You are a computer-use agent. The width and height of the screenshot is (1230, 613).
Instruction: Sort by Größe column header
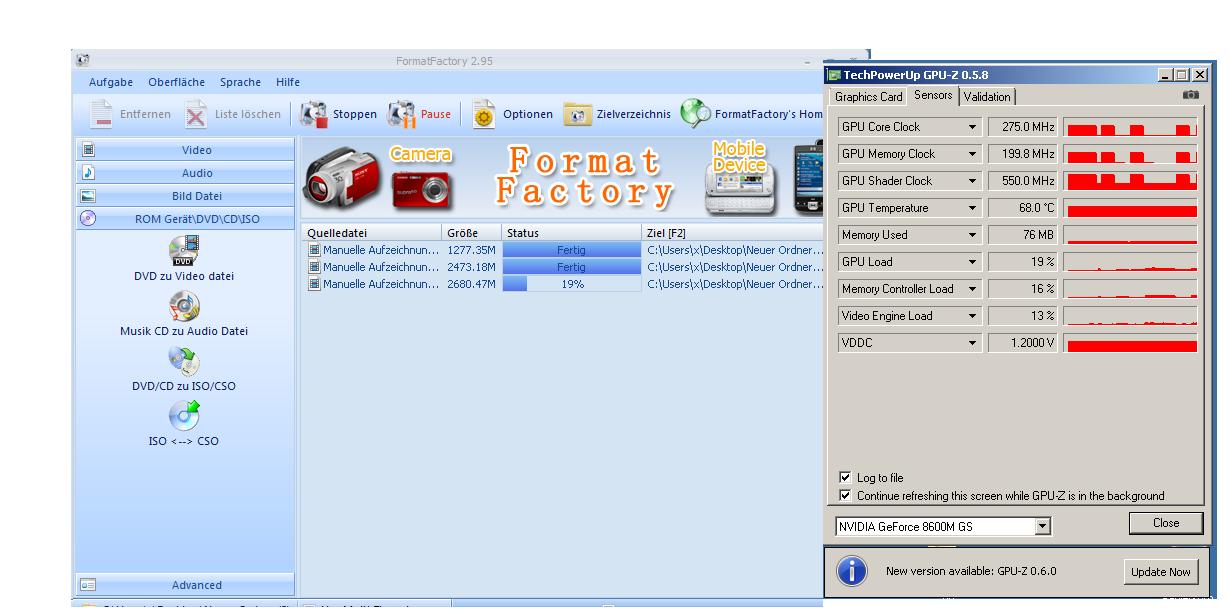click(471, 233)
